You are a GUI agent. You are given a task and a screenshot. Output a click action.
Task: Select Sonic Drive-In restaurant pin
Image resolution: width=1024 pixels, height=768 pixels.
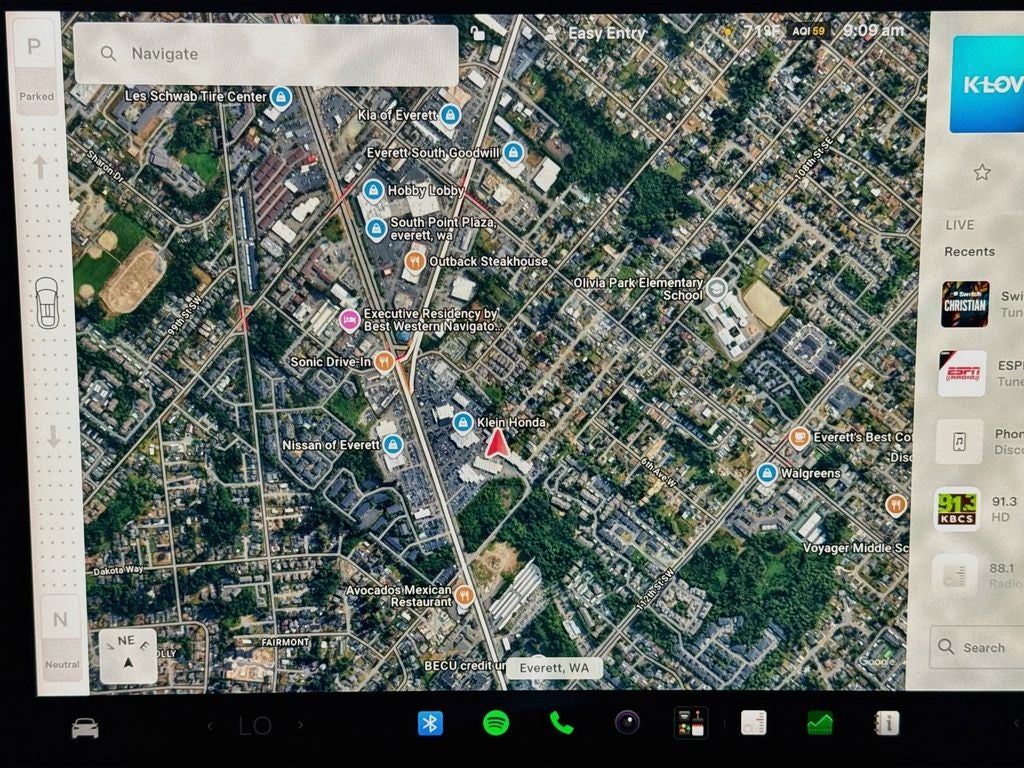pyautogui.click(x=384, y=360)
